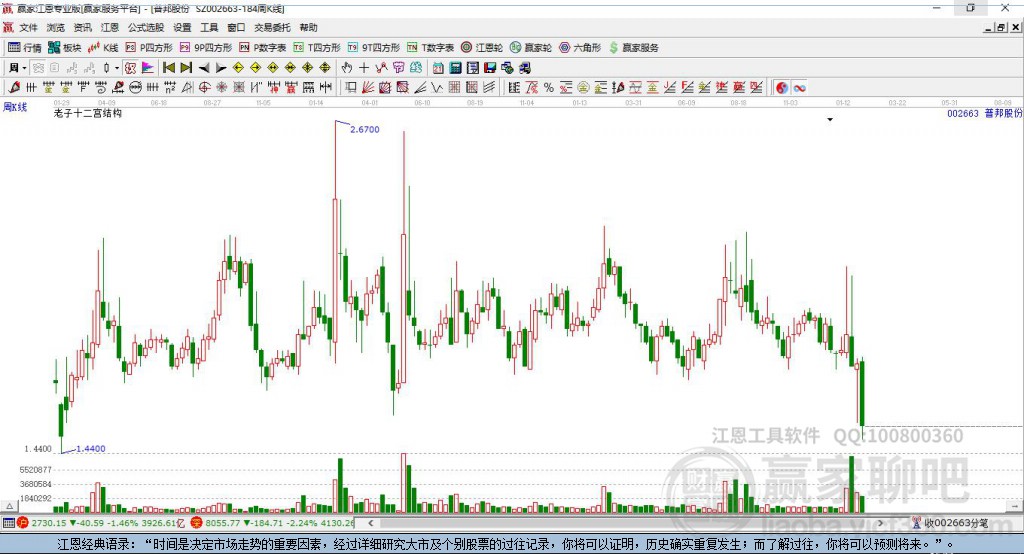Open the P四方形 price square tool
The height and width of the screenshot is (554, 1024).
[x=149, y=48]
